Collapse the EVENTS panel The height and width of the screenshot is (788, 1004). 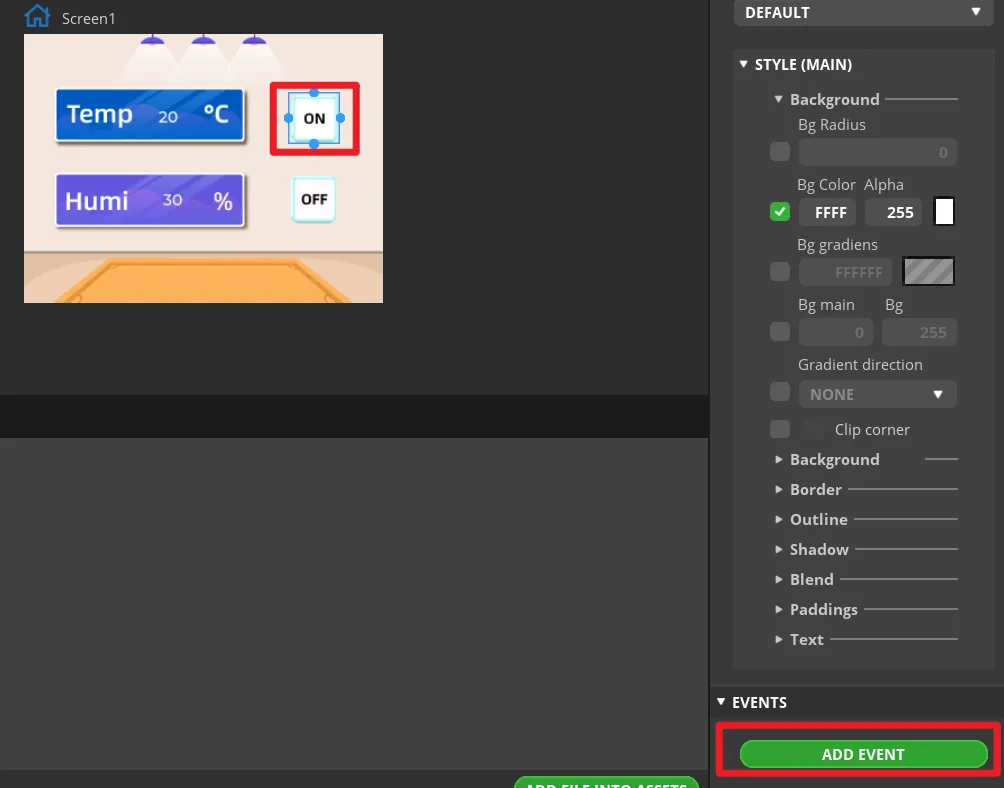(722, 702)
